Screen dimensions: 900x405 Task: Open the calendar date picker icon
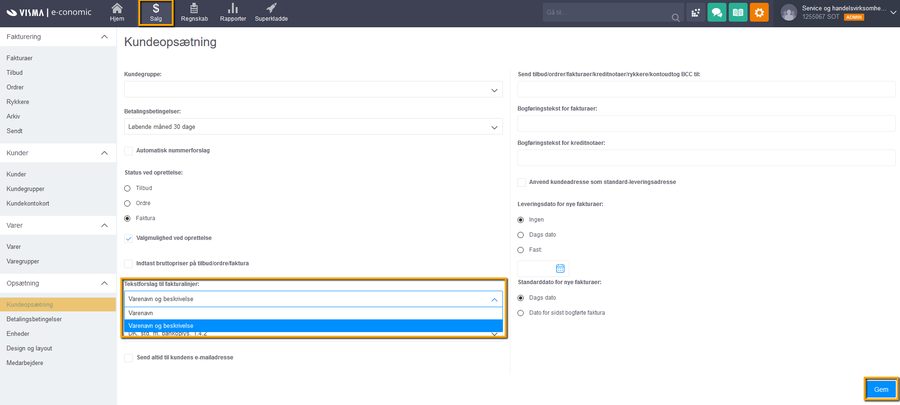(560, 268)
